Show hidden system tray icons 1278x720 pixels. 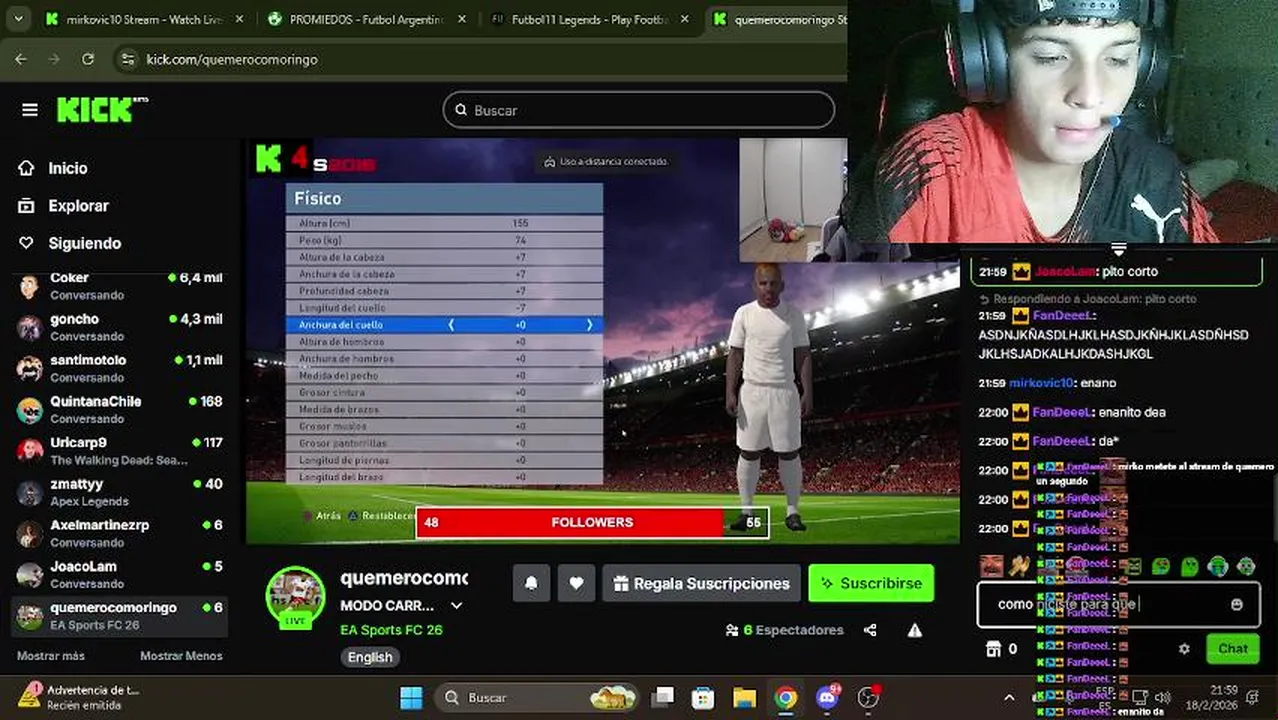(x=1009, y=697)
